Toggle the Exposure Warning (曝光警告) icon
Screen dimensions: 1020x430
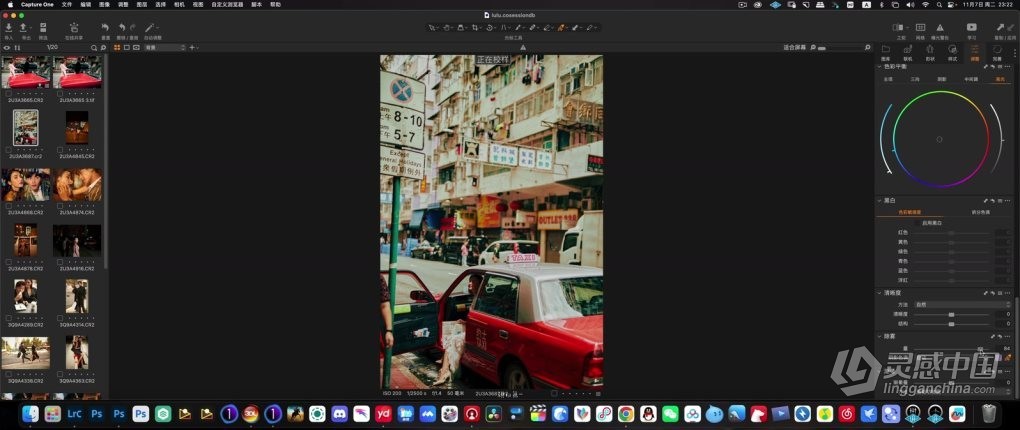(x=941, y=28)
